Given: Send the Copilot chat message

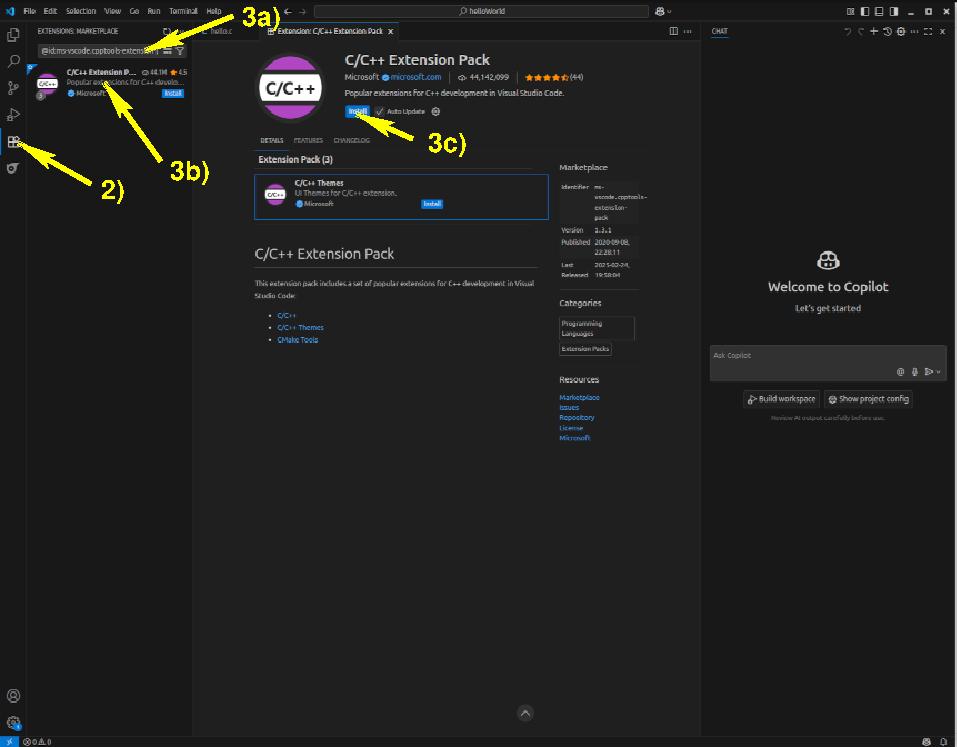Looking at the screenshot, I should pos(928,372).
